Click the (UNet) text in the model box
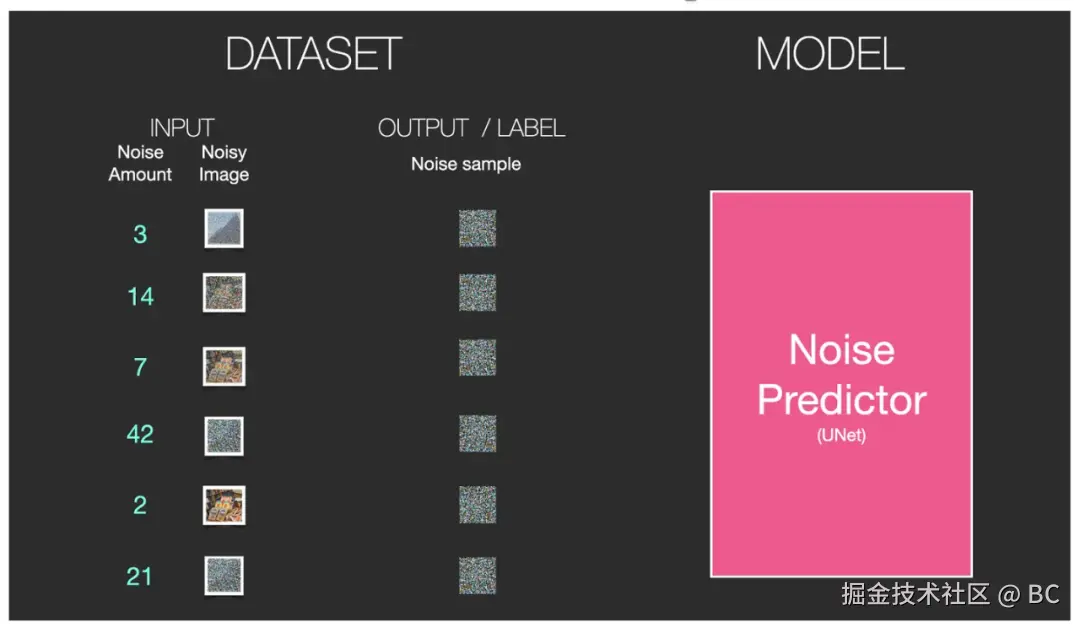 [841, 435]
